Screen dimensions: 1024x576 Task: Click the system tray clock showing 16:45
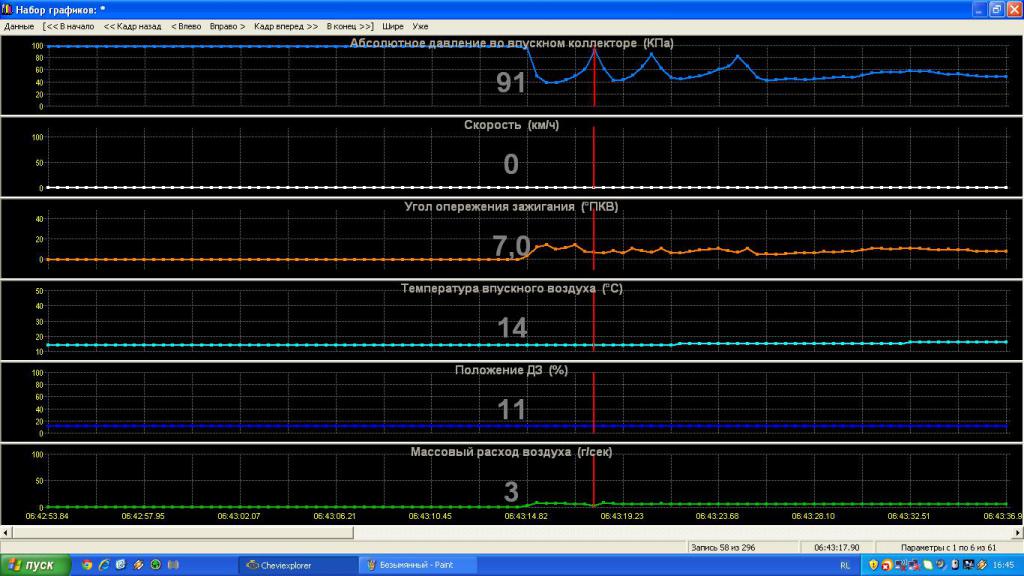point(1002,565)
